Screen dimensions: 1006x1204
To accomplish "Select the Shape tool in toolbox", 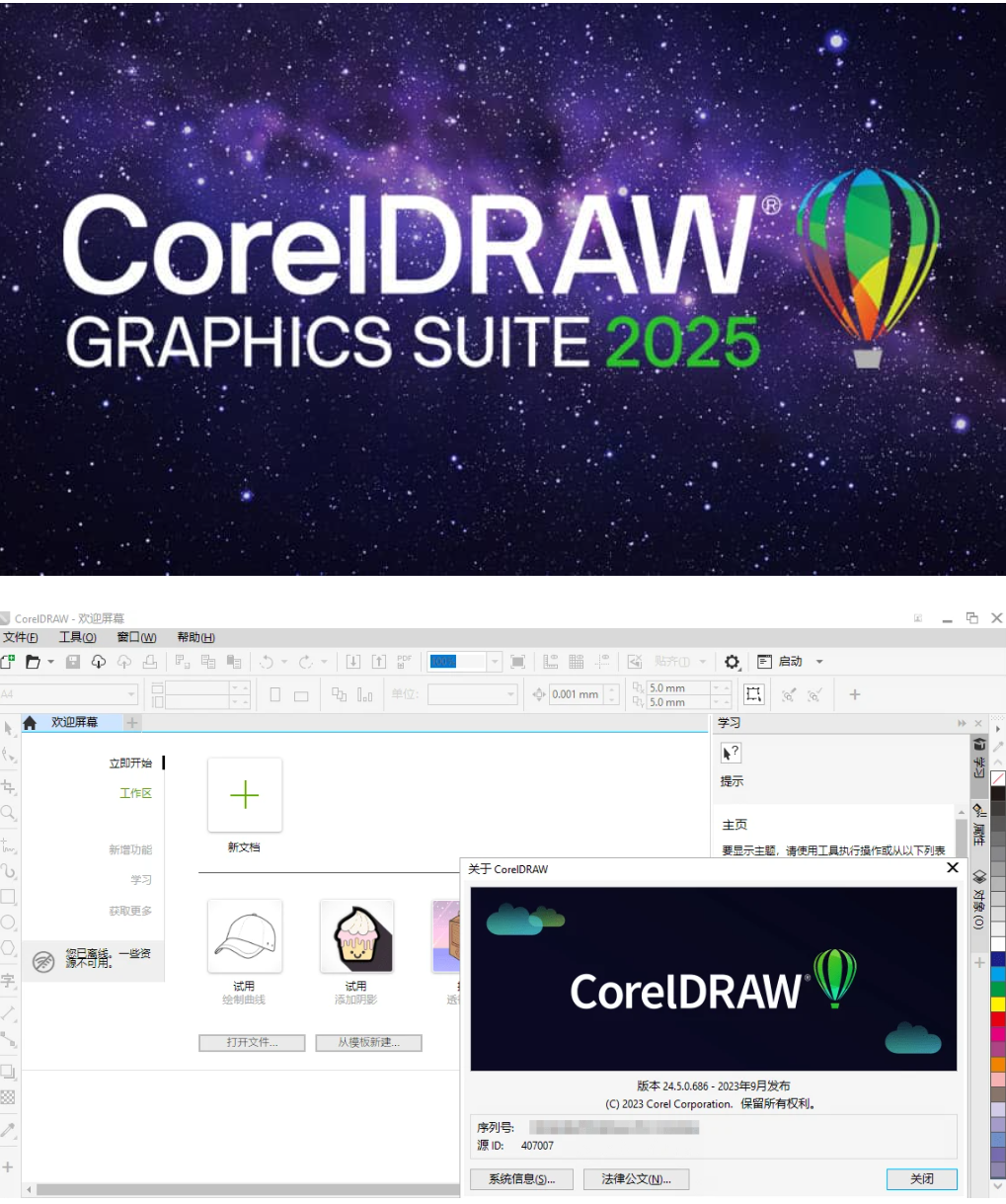I will point(8,757).
